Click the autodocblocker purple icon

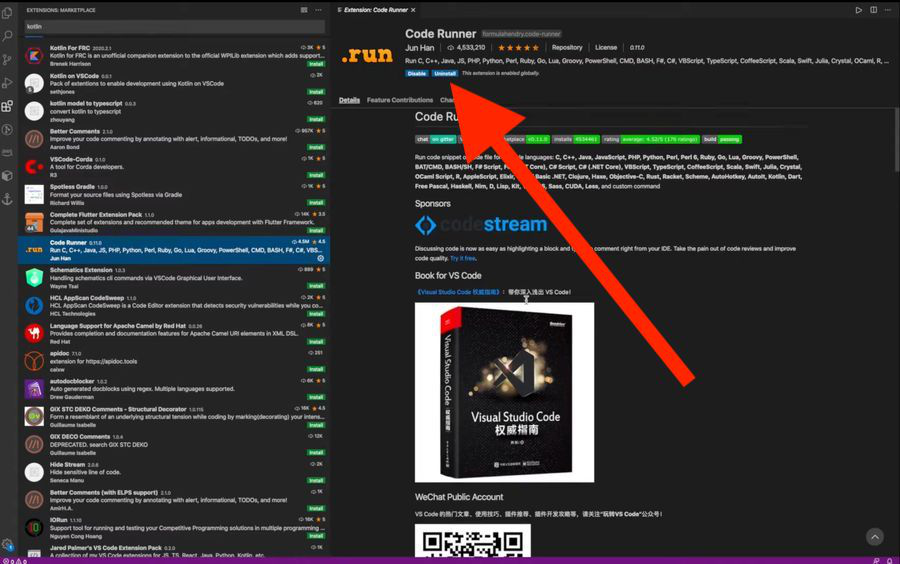[34, 389]
